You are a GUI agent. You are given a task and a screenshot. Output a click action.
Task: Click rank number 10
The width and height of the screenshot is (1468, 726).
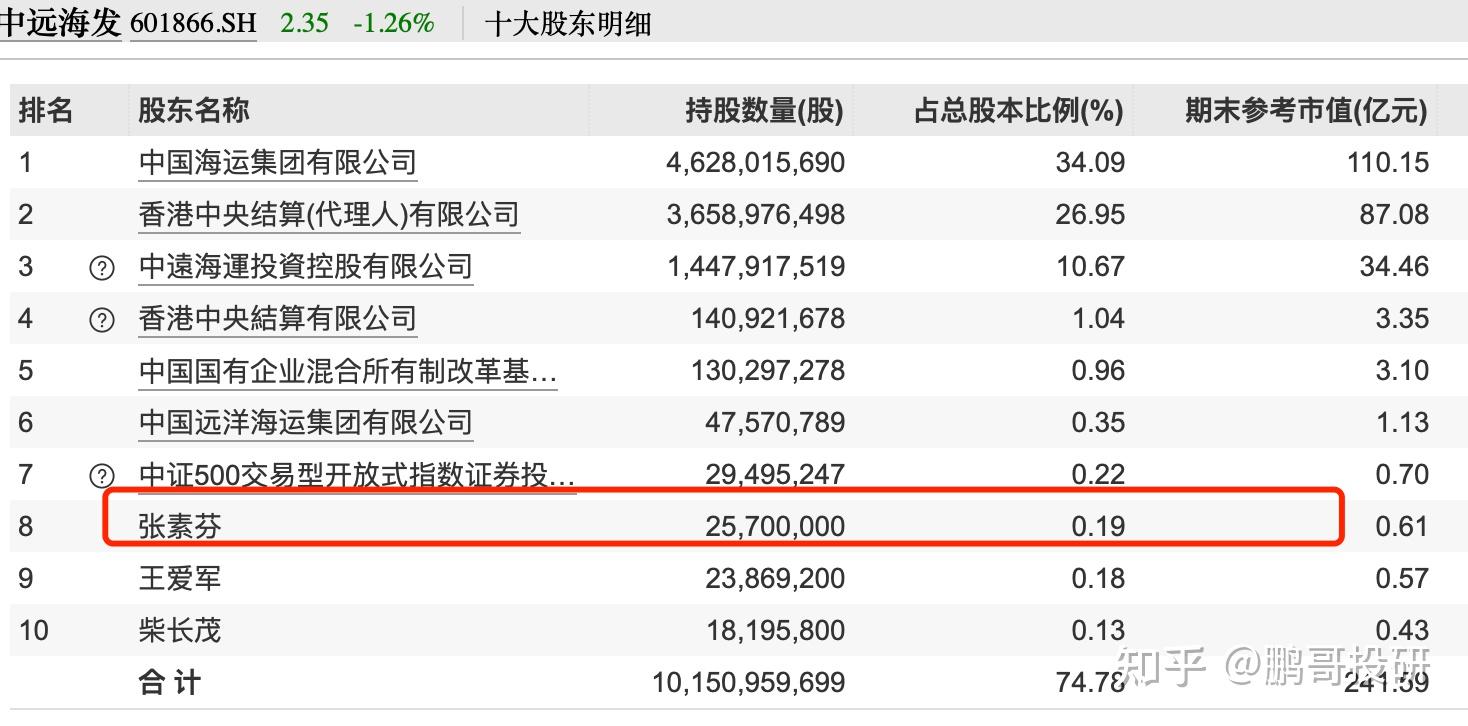(x=34, y=631)
